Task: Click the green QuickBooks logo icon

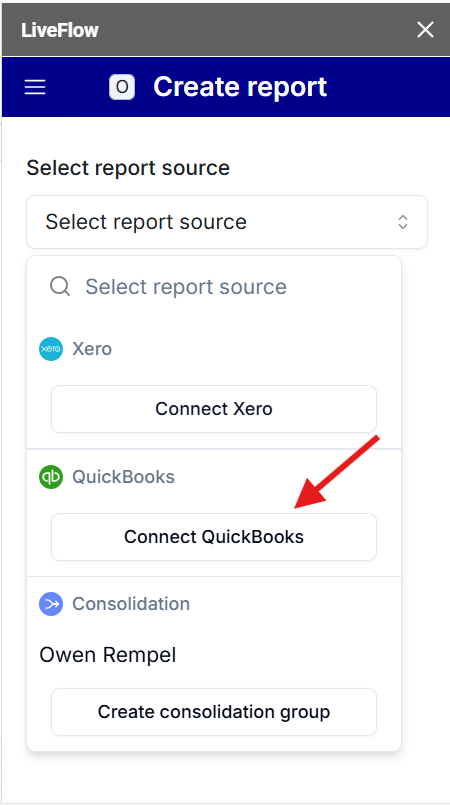Action: point(51,477)
